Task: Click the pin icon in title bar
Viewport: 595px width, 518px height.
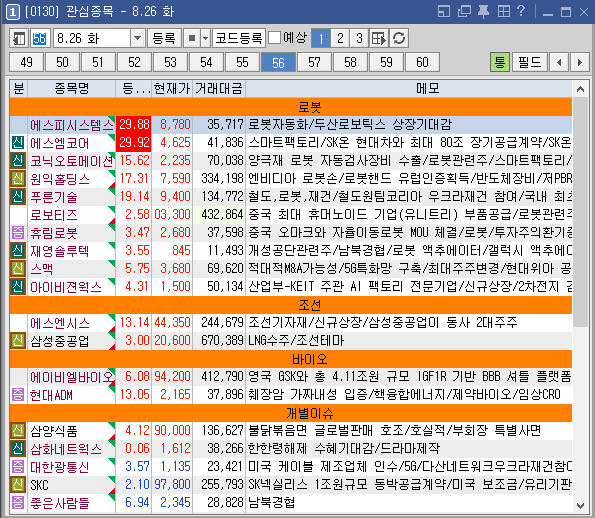Action: click(483, 11)
